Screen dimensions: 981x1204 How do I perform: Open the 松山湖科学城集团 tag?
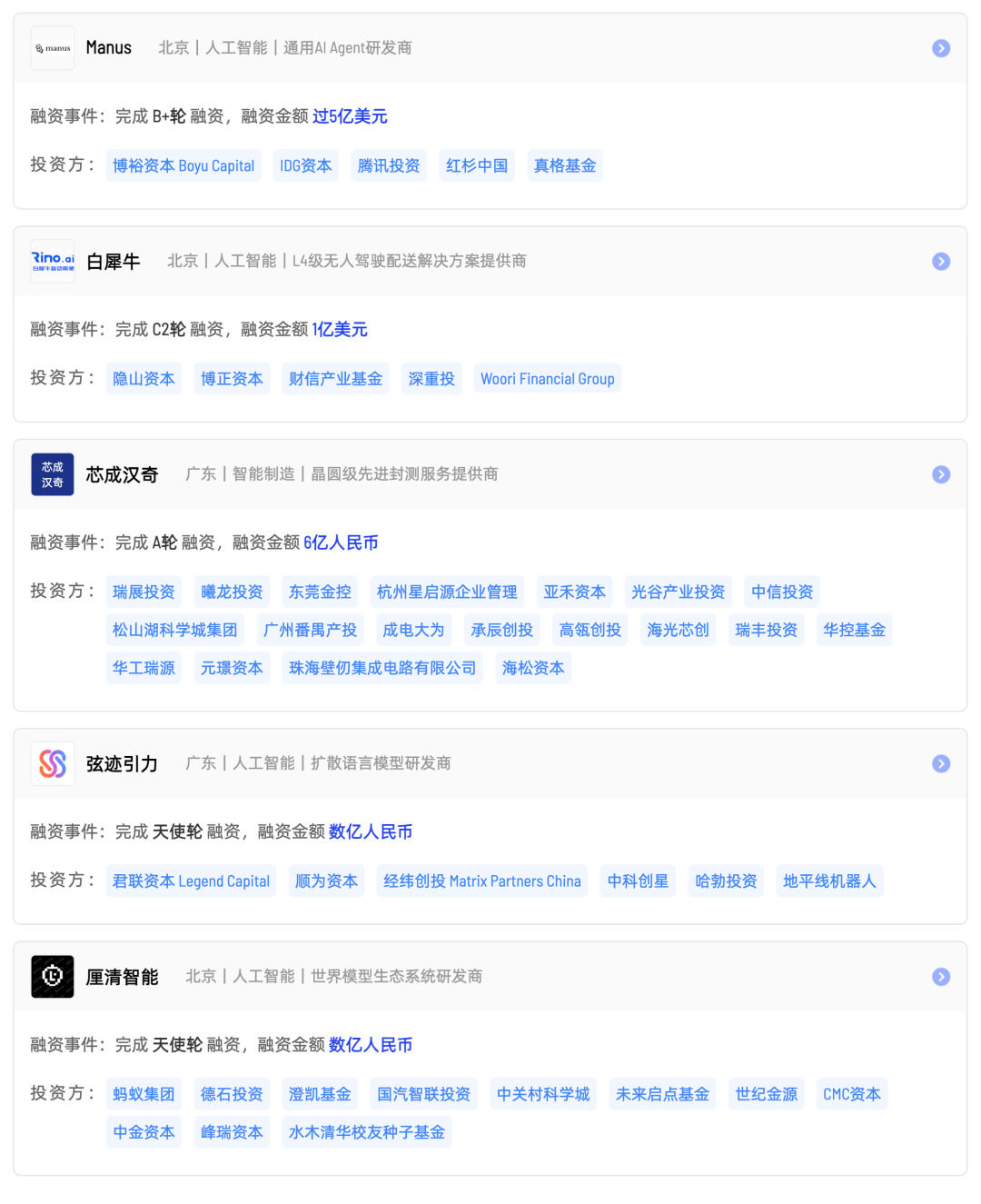[x=174, y=631]
